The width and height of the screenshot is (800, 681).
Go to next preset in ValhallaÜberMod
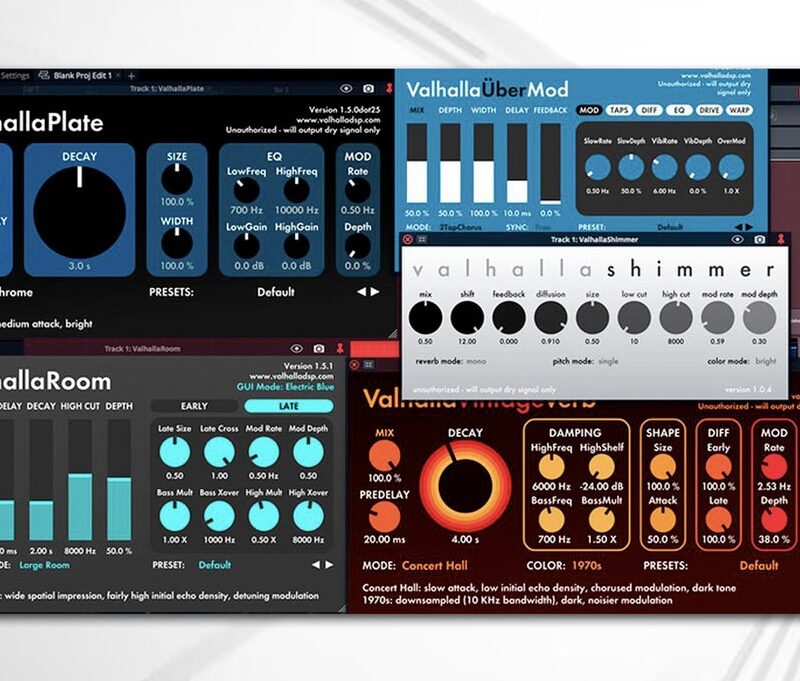(748, 227)
